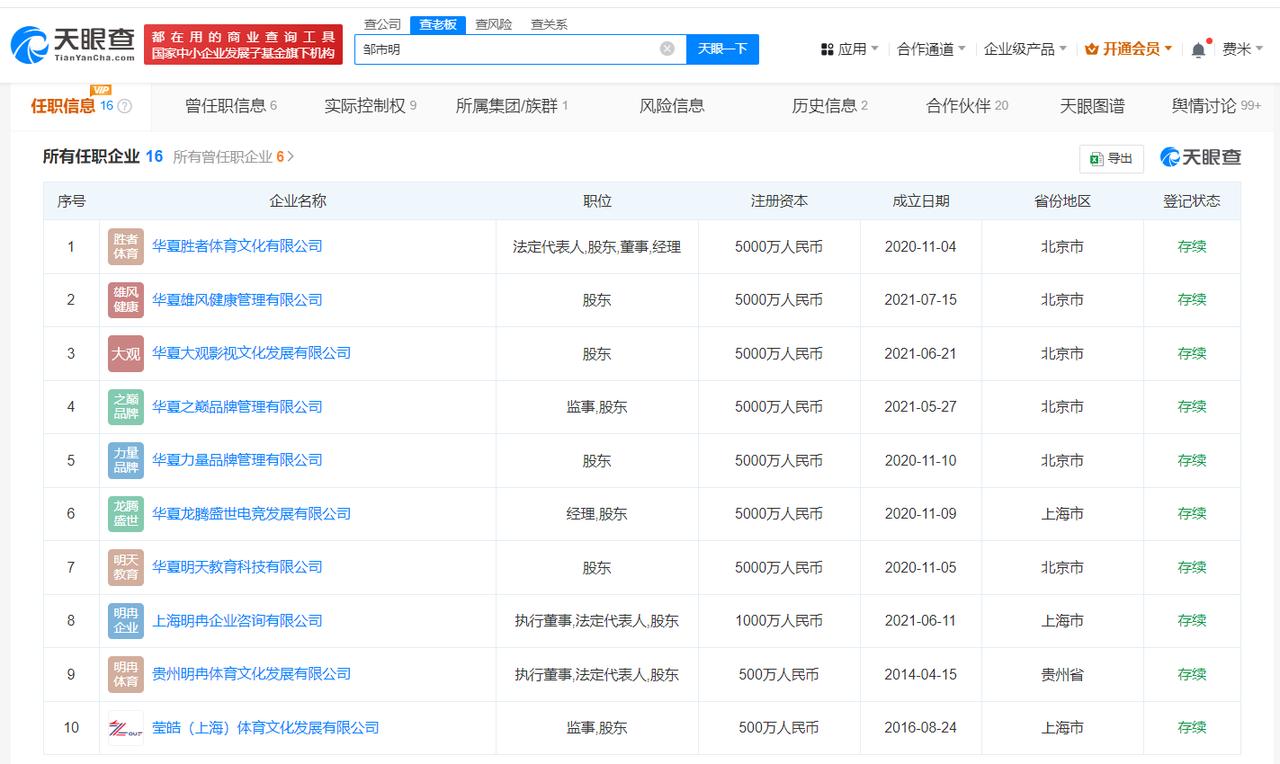Open 贵州明冉体育文化发展有限公司 link
This screenshot has height=764, width=1280.
(251, 674)
